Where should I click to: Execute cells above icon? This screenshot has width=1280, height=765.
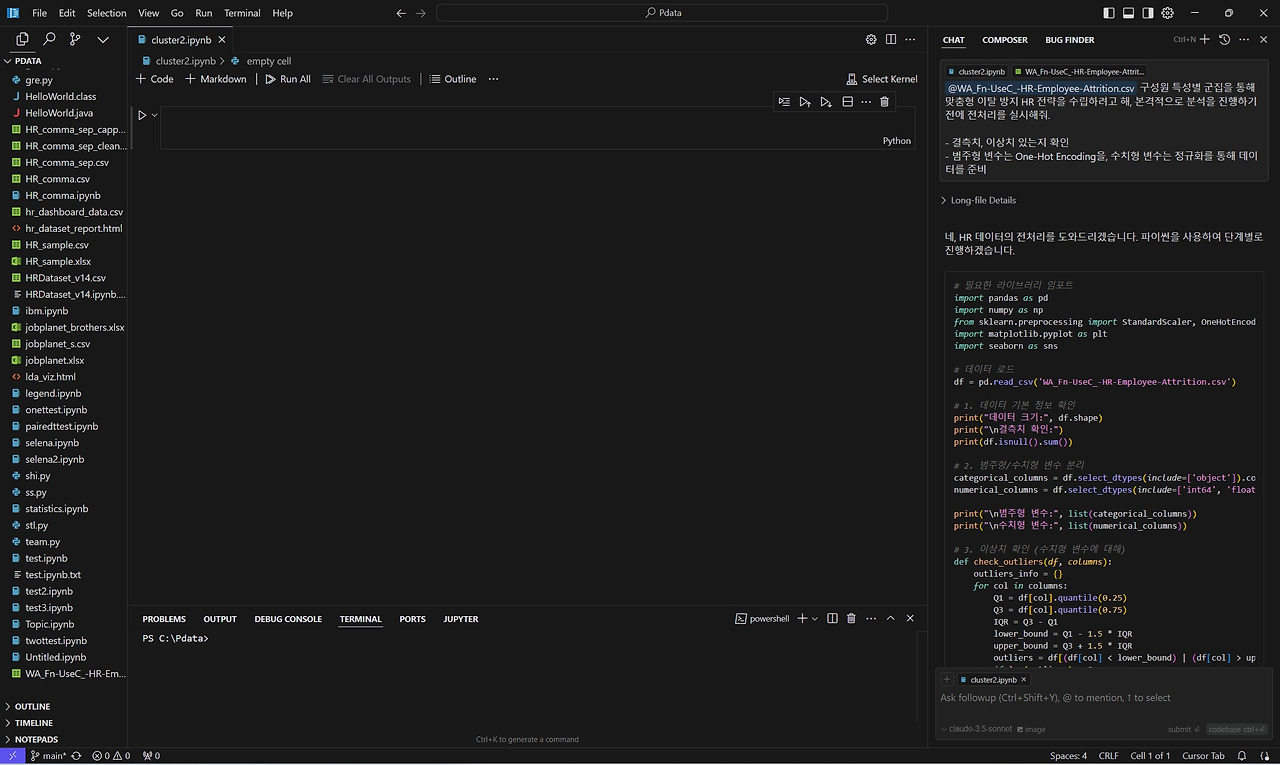[x=805, y=102]
